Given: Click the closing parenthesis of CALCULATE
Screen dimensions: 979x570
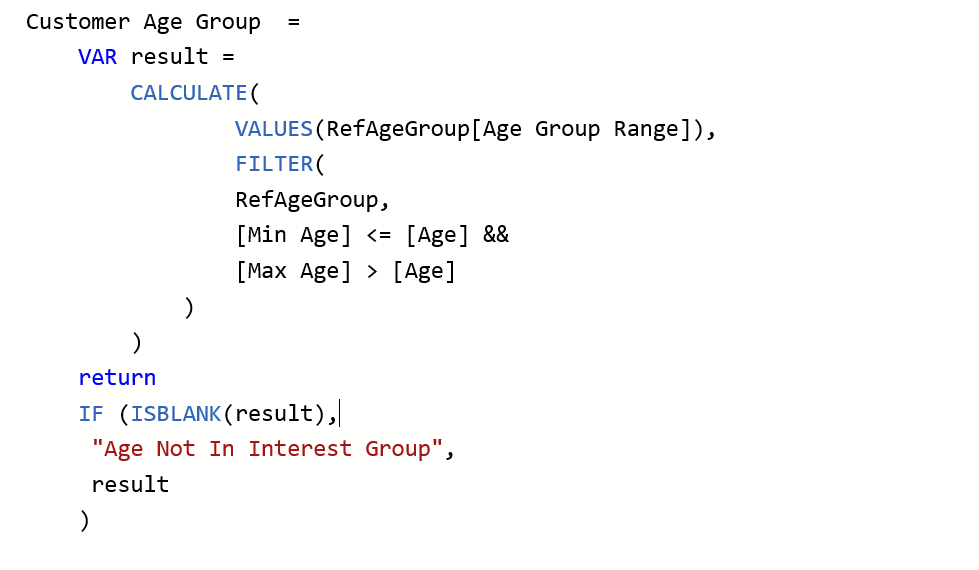Looking at the screenshot, I should [137, 343].
